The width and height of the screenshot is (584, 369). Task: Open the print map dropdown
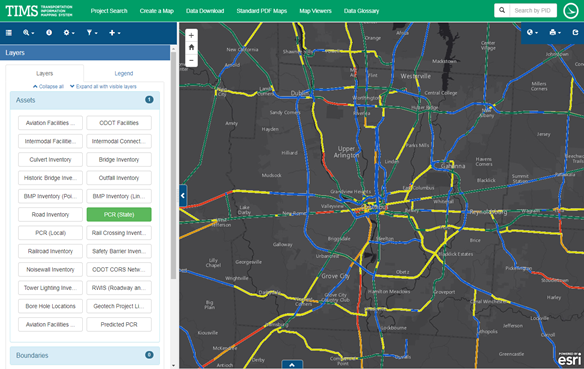[x=555, y=32]
